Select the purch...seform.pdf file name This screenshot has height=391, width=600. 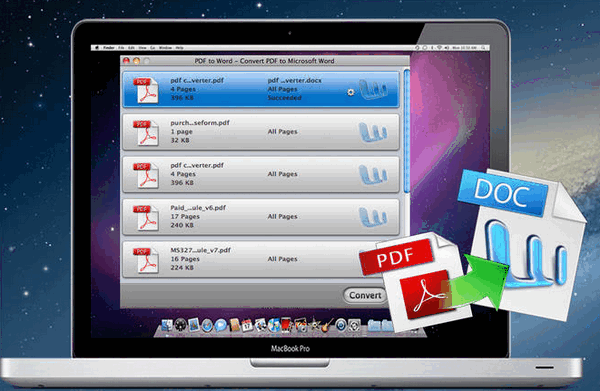[200, 123]
